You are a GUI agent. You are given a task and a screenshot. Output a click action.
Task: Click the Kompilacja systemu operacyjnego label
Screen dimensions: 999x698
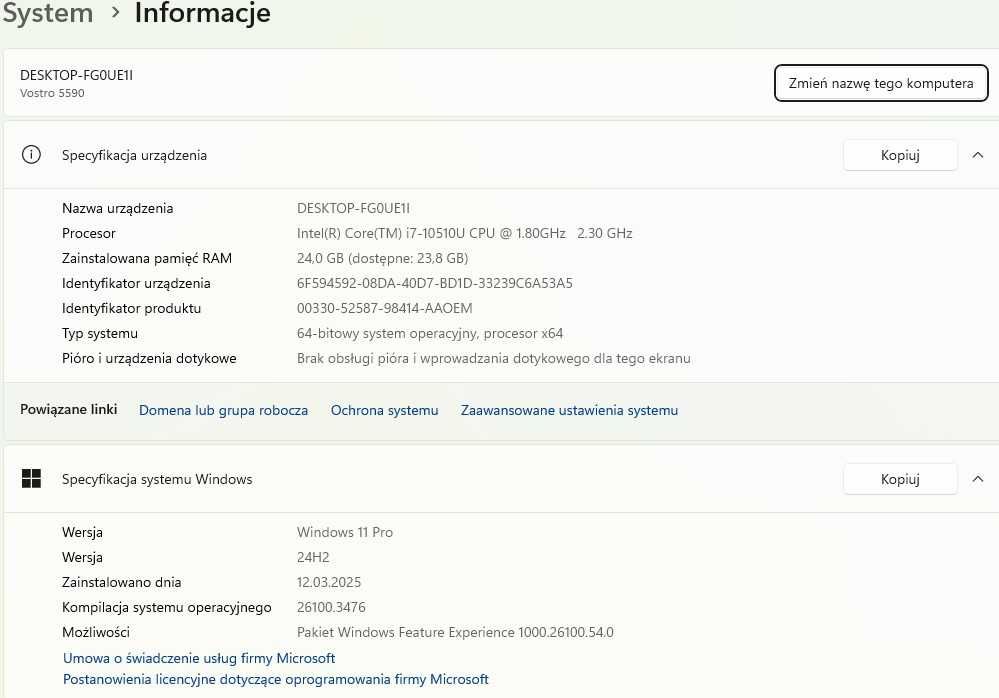[x=166, y=607]
